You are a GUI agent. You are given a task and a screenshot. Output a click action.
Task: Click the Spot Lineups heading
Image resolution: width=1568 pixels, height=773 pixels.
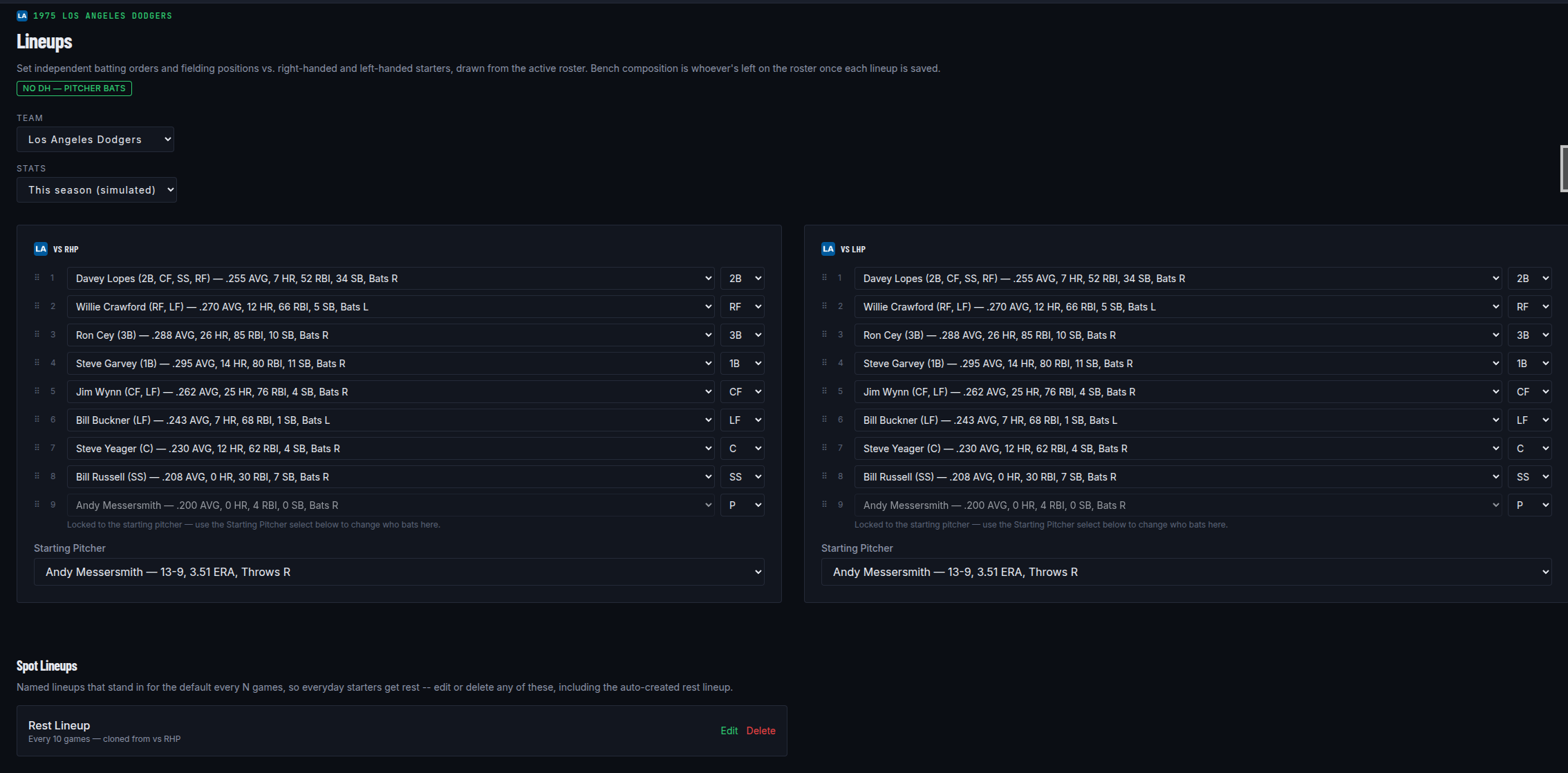click(47, 666)
